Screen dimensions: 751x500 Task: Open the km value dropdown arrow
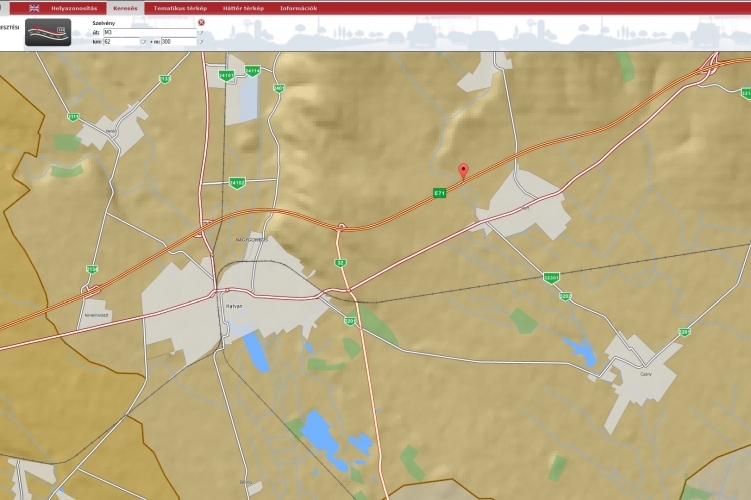click(x=143, y=42)
